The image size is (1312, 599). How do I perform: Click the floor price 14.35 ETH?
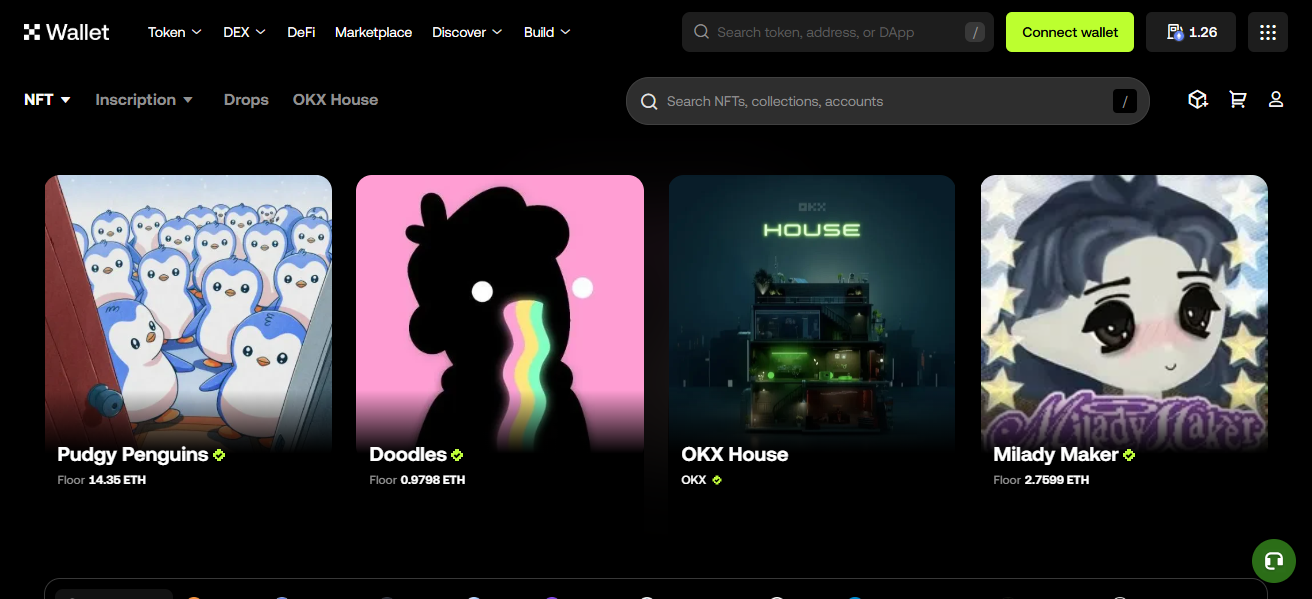pyautogui.click(x=118, y=480)
